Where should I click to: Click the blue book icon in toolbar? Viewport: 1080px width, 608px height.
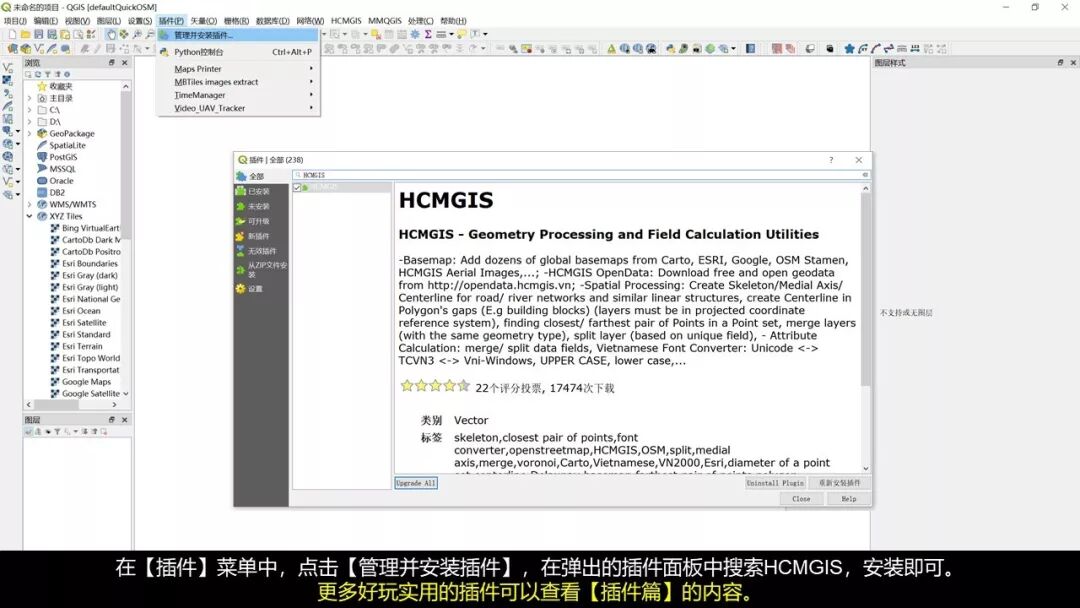click(x=750, y=49)
